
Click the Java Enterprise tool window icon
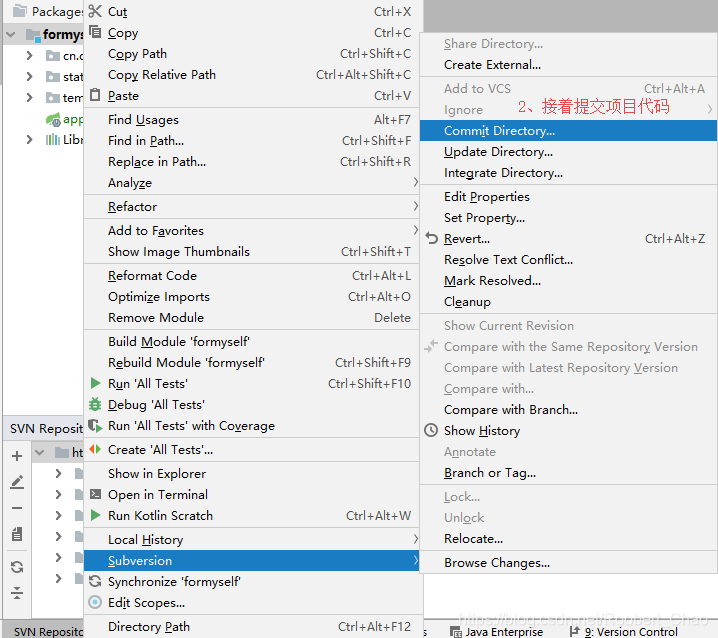tap(456, 632)
